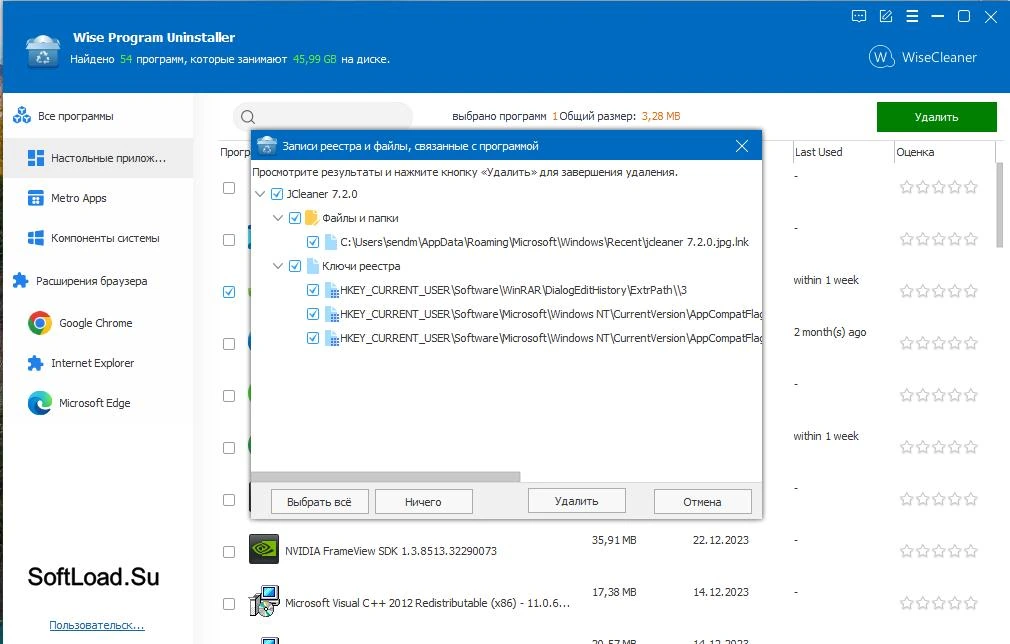The height and width of the screenshot is (644, 1010).
Task: Click the Visual C++ 2012 Redistributable icon
Action: [264, 601]
